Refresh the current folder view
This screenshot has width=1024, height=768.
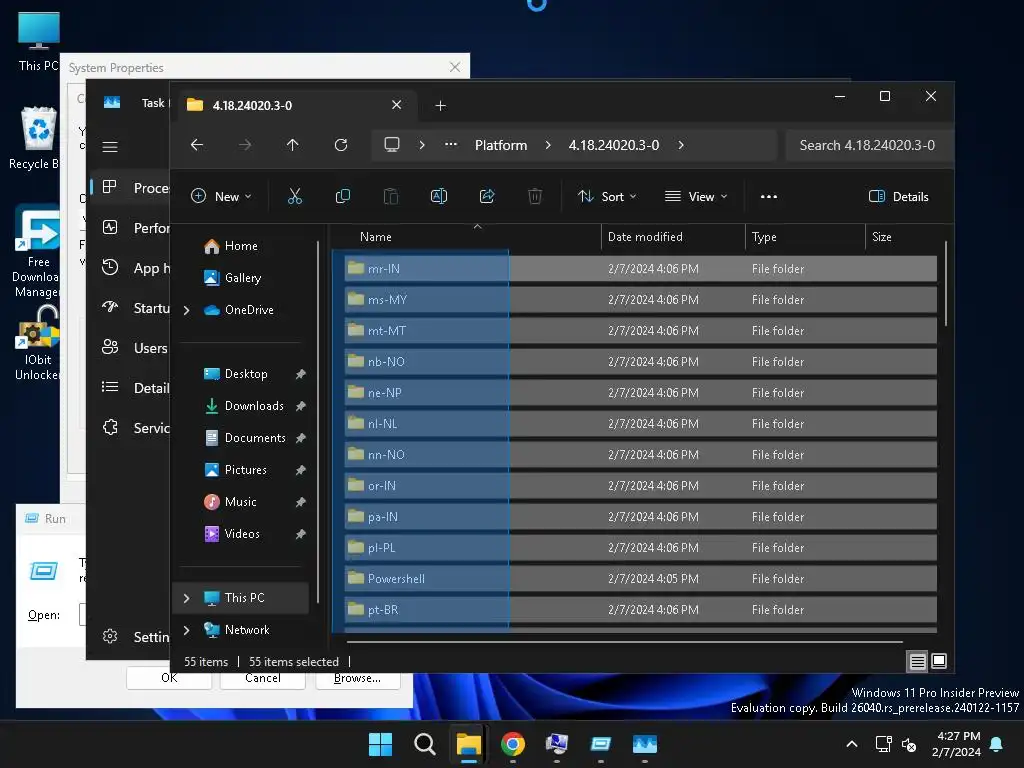point(341,145)
